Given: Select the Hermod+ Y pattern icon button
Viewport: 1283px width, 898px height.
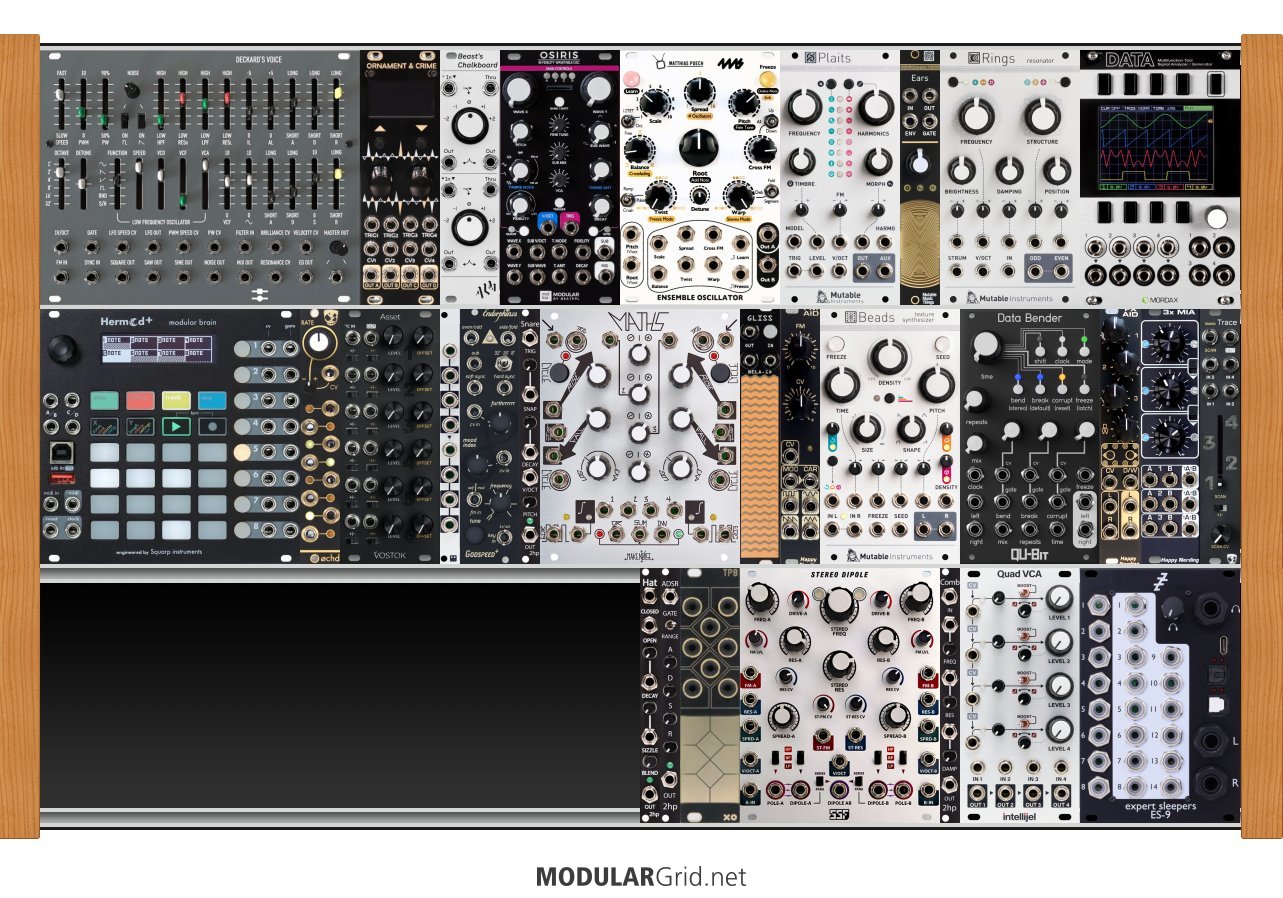Looking at the screenshot, I should 141,425.
